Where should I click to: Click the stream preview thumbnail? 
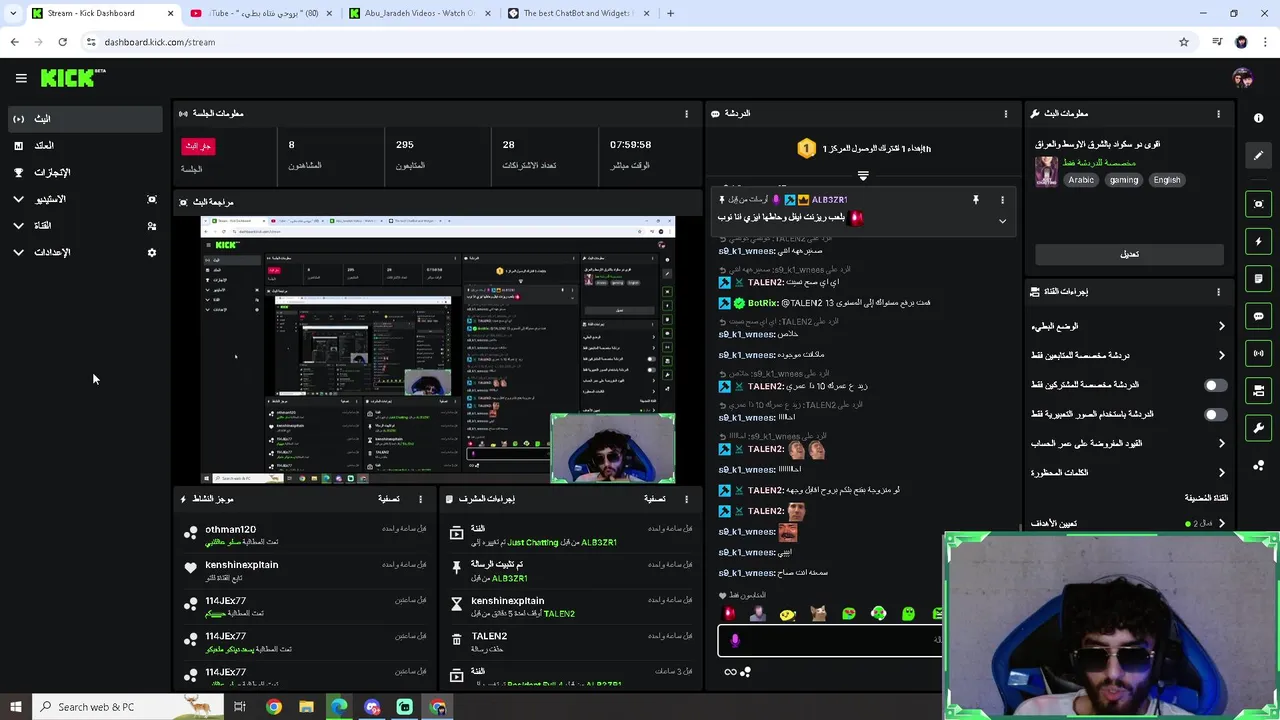pyautogui.click(x=438, y=350)
